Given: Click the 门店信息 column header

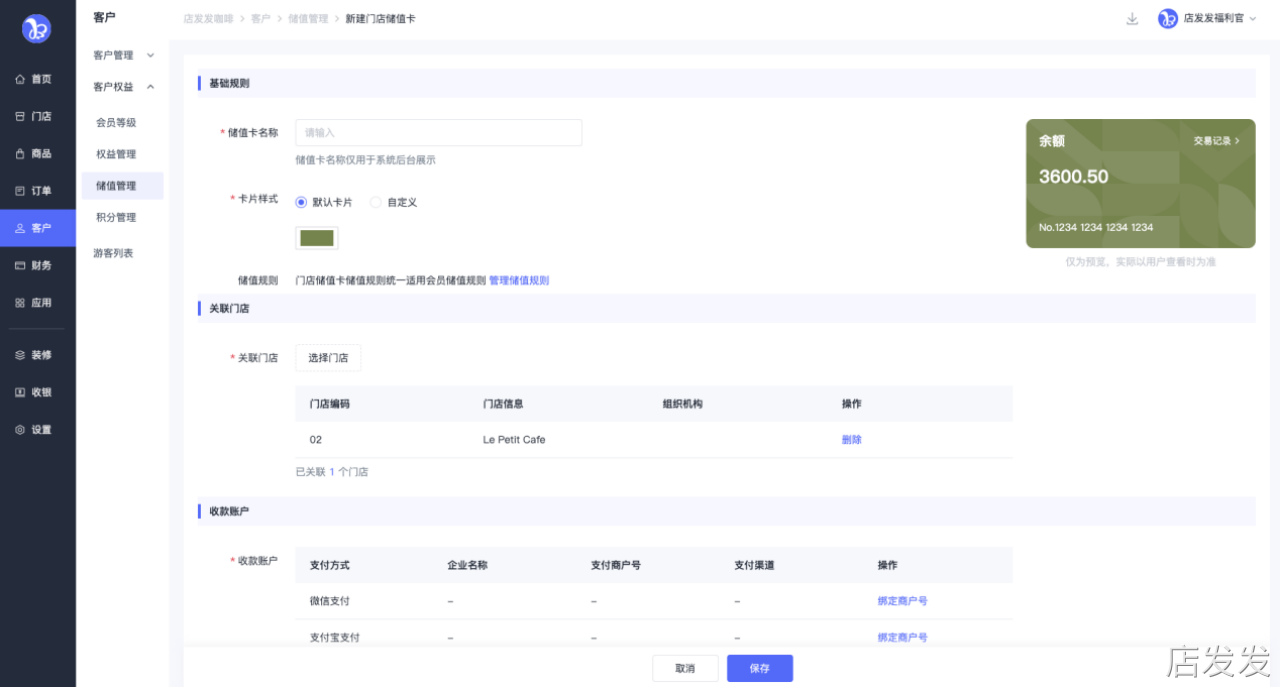Looking at the screenshot, I should pyautogui.click(x=503, y=404).
